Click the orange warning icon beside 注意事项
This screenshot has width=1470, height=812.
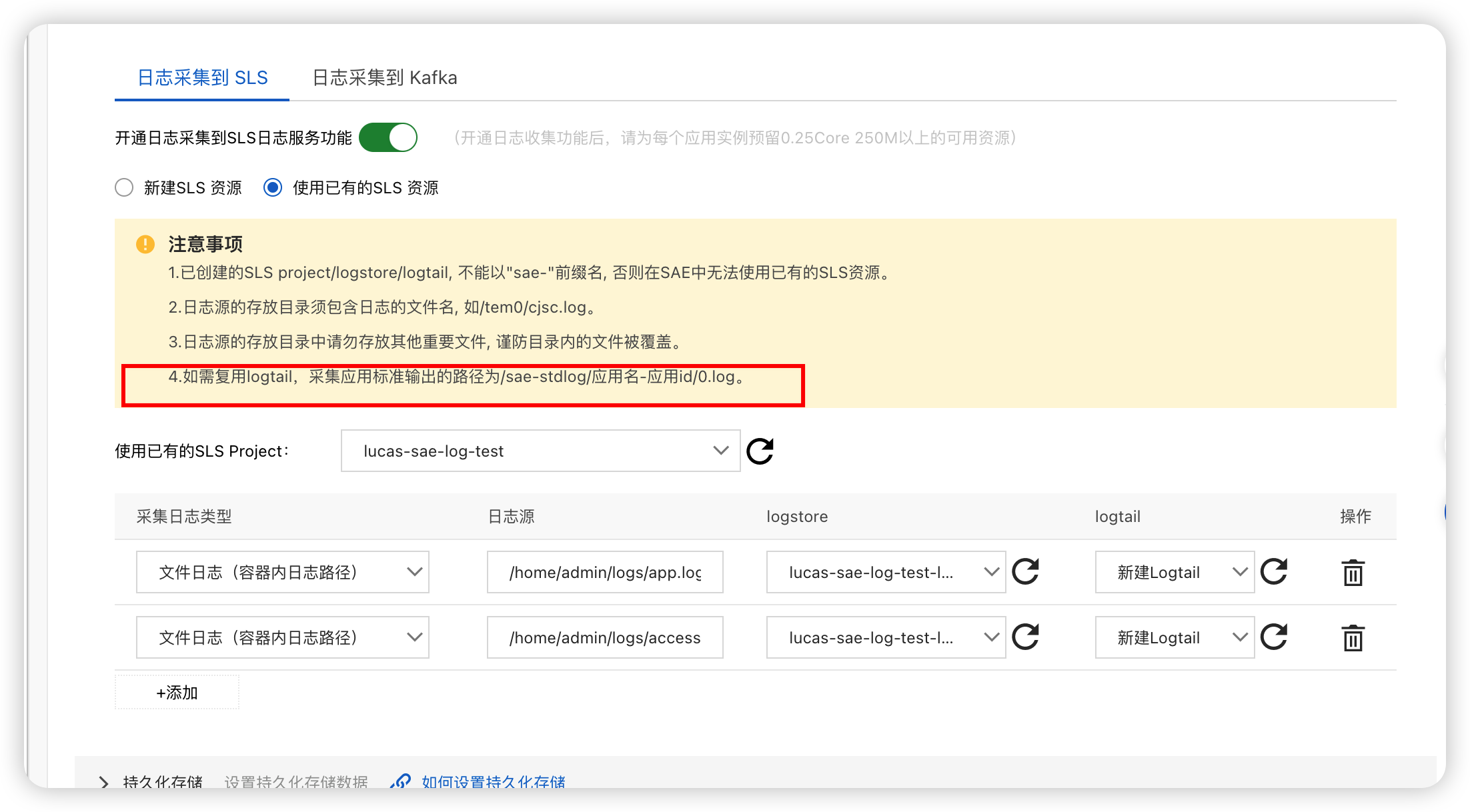(x=145, y=245)
